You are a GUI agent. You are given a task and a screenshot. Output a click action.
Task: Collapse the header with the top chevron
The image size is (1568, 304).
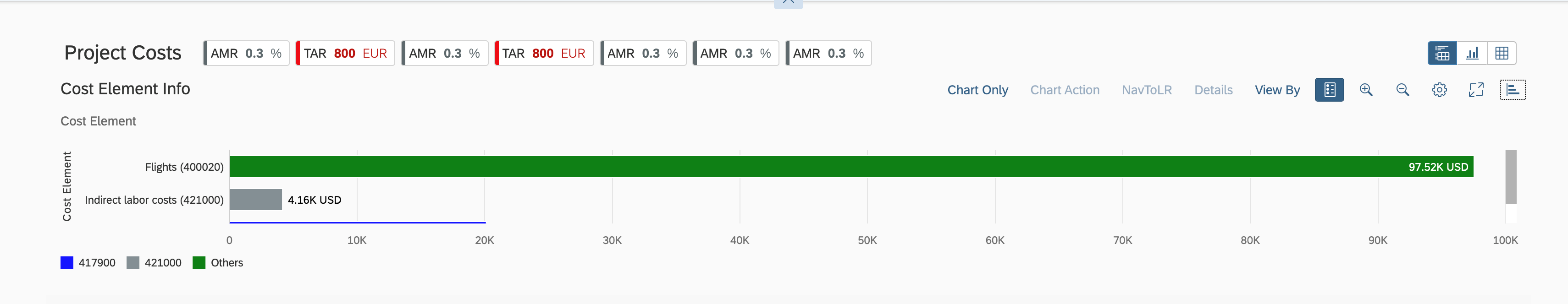[788, 3]
